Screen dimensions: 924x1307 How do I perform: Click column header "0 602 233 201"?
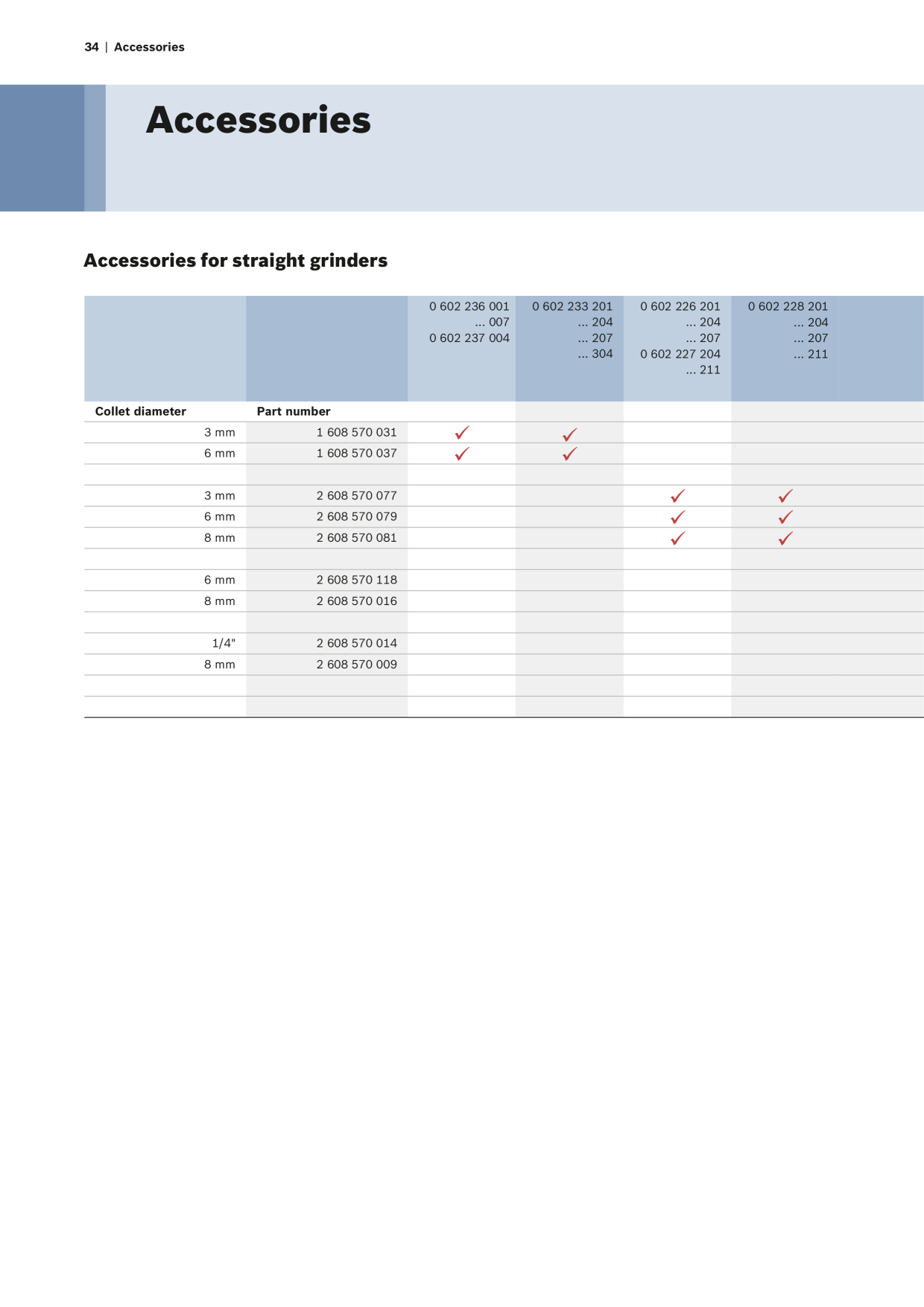tap(572, 306)
